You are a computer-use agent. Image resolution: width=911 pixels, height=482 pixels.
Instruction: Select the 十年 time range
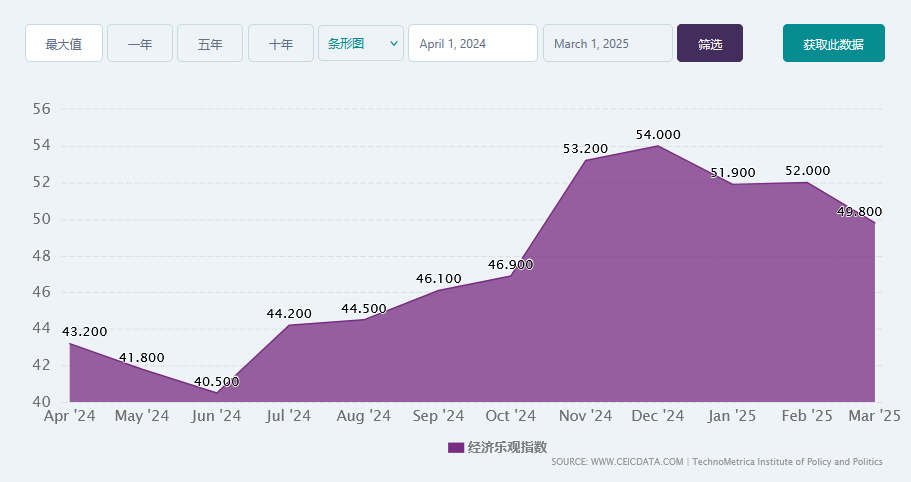coord(281,44)
